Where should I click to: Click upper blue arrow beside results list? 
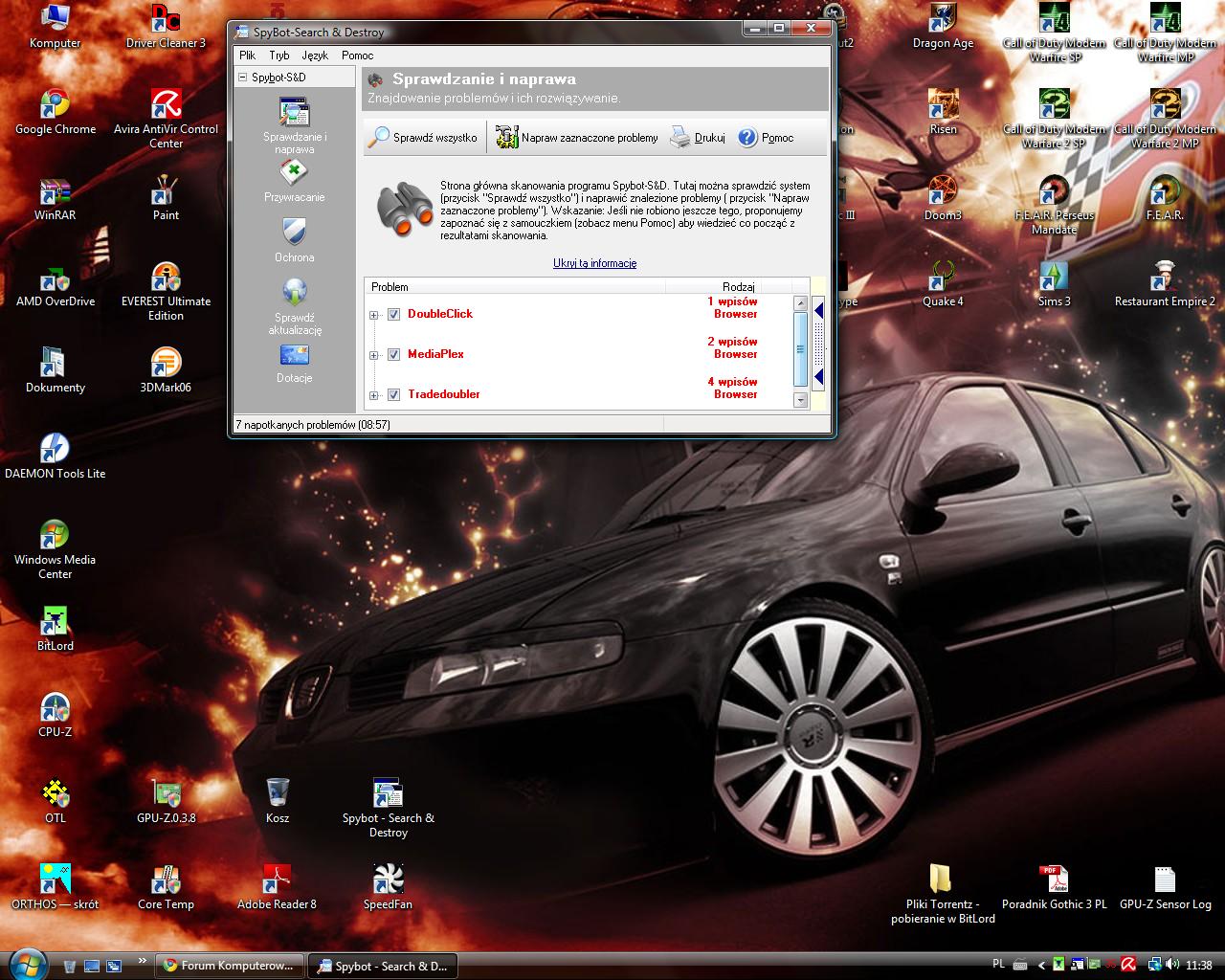point(818,309)
